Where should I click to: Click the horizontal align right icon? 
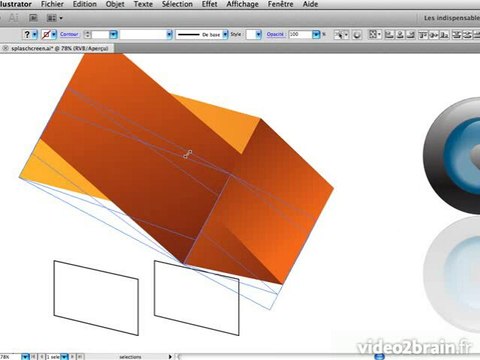tap(411, 34)
